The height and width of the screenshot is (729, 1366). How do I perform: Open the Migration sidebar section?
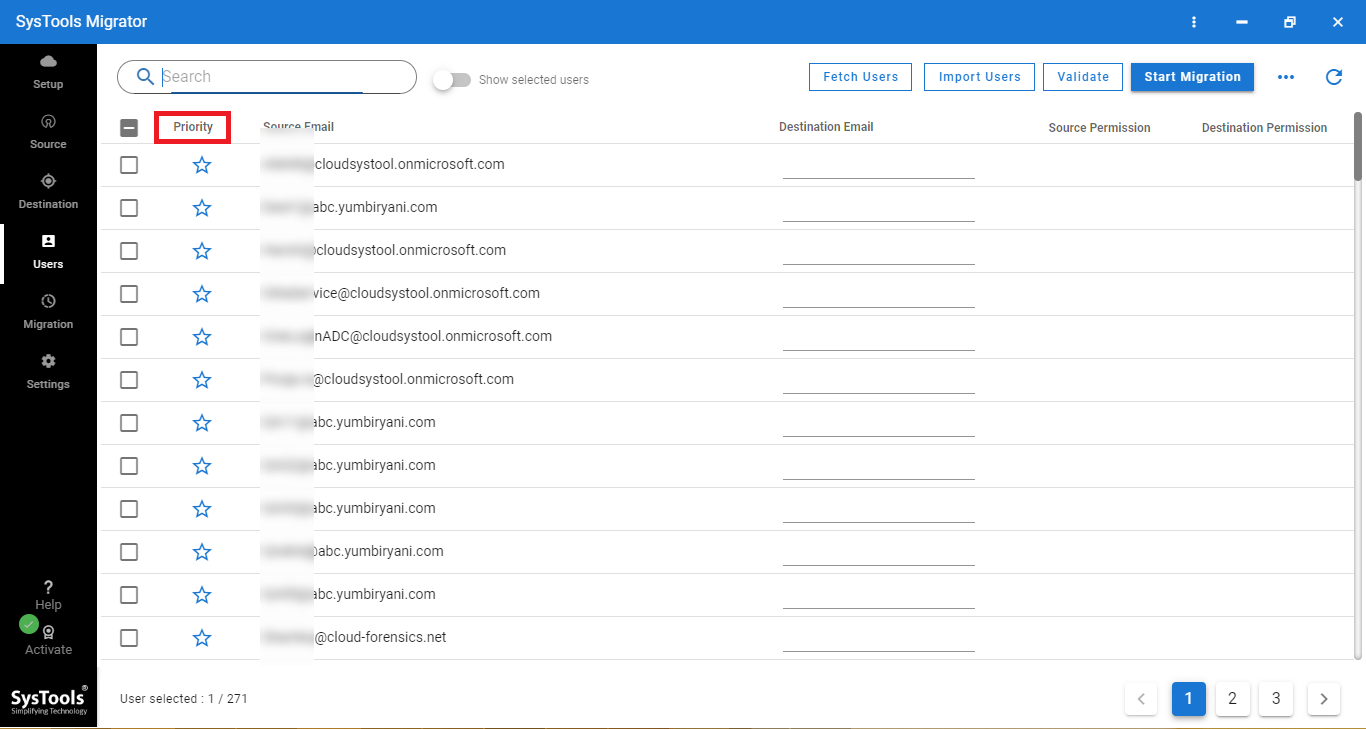tap(48, 312)
